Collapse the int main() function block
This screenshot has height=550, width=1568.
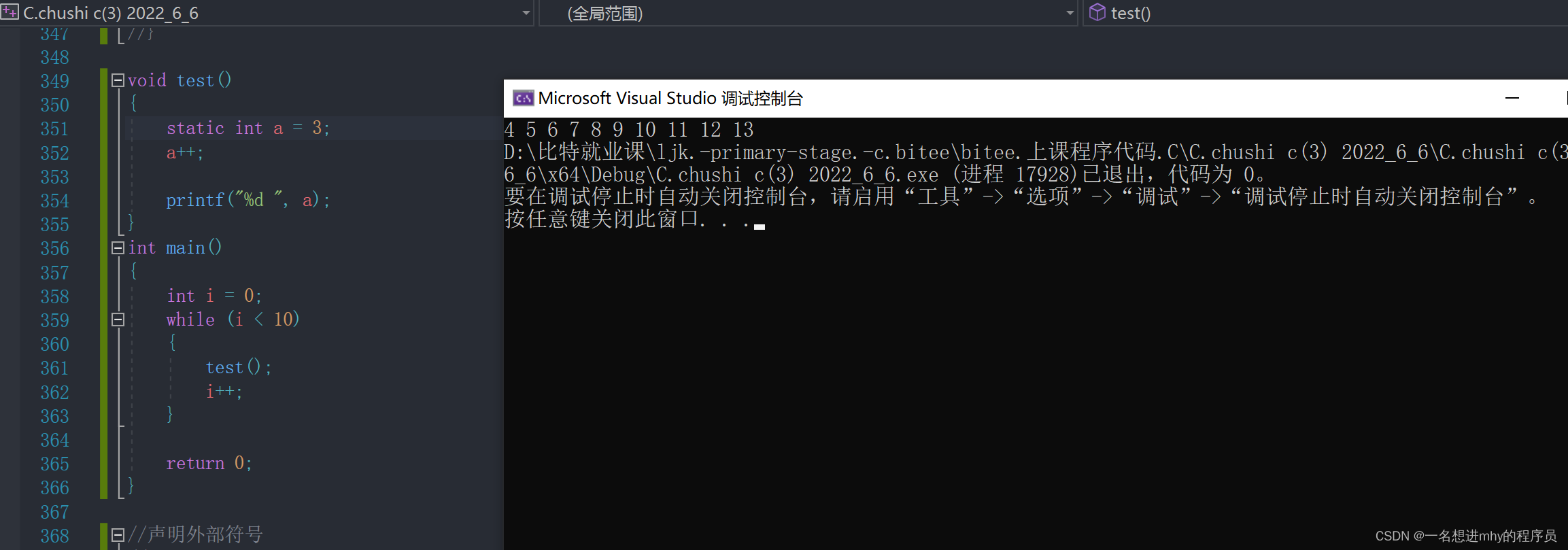click(x=118, y=247)
